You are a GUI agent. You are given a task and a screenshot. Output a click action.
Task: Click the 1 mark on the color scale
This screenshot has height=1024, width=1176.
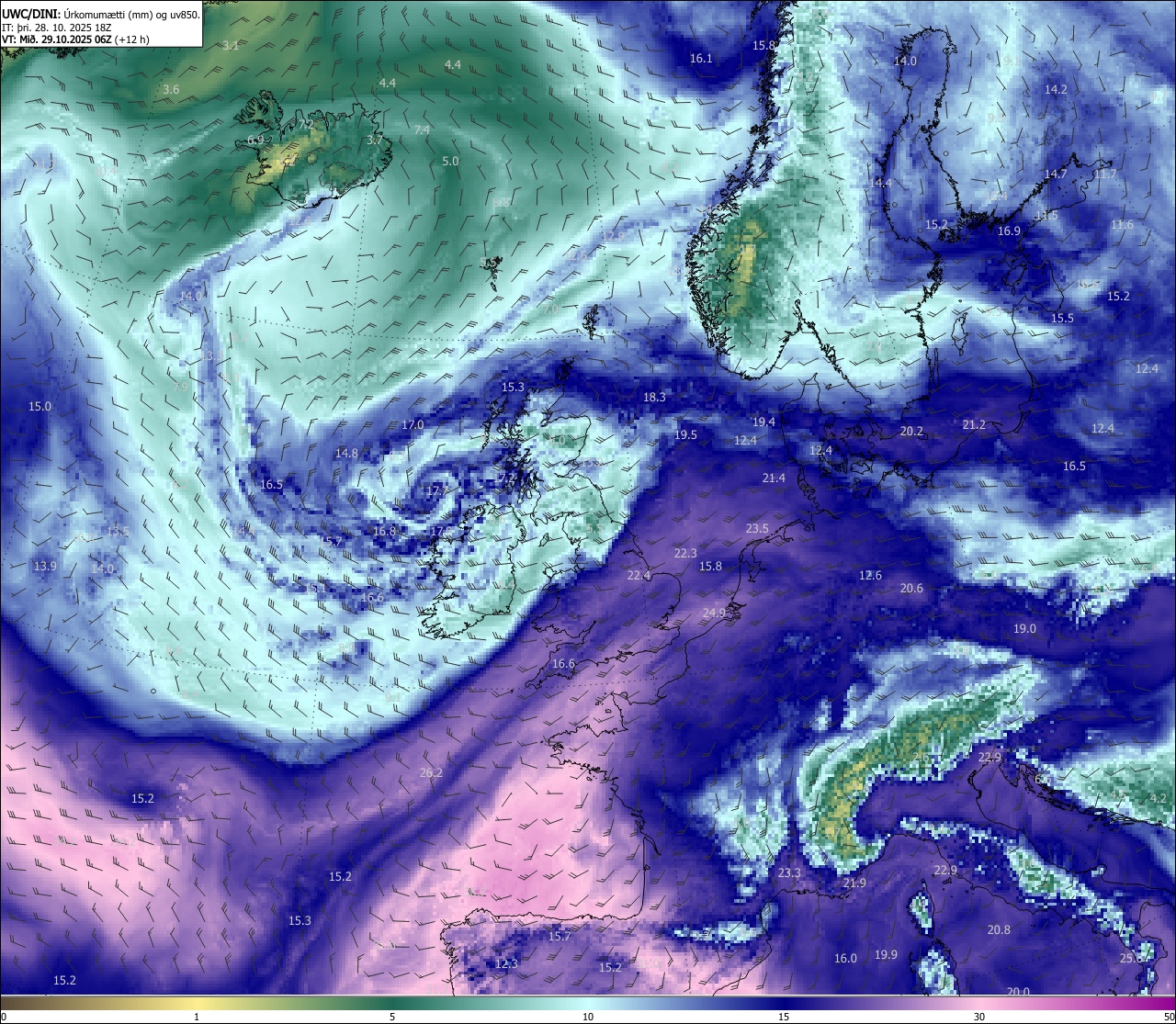197,1017
